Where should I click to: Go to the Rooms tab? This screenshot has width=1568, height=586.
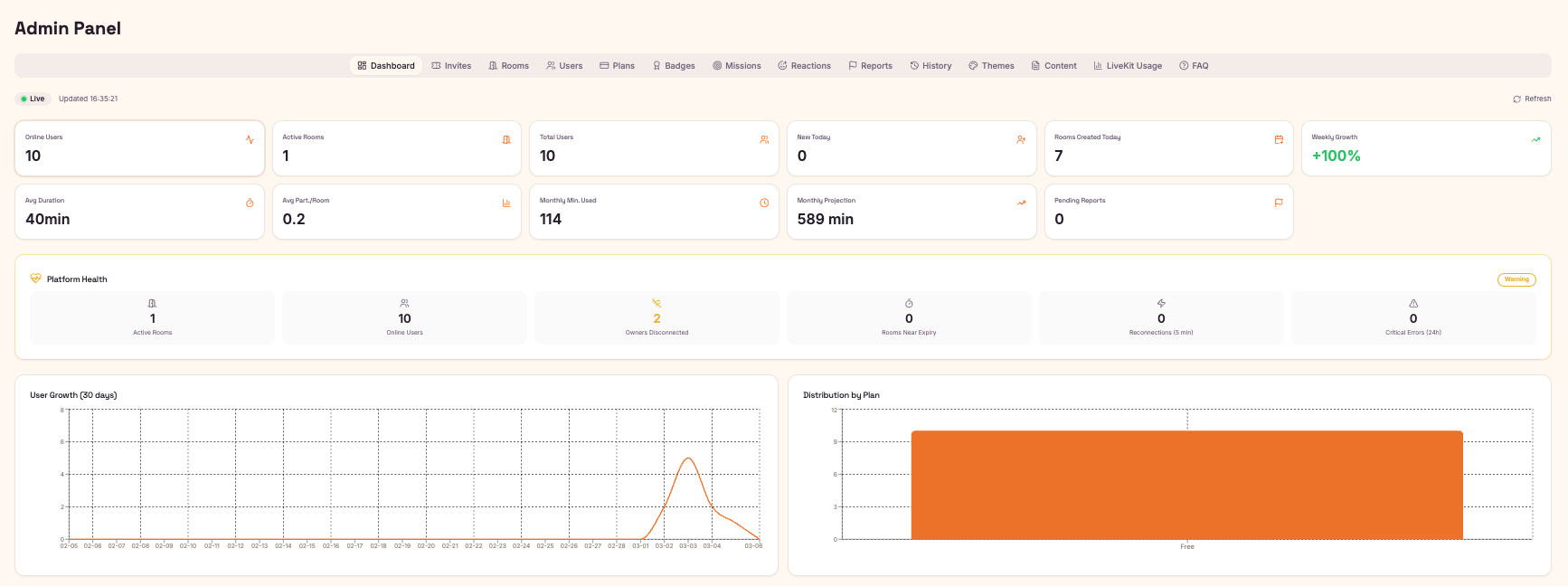(x=508, y=65)
